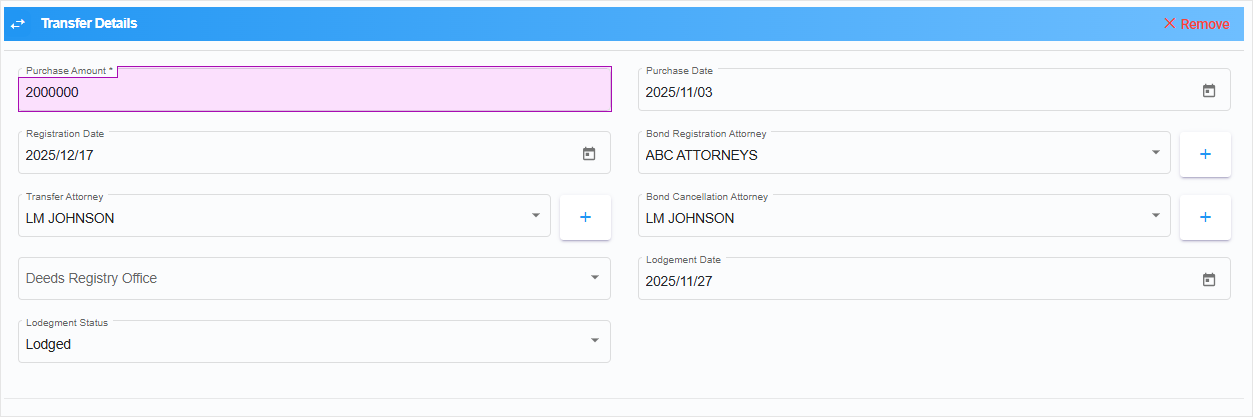
Task: Focus the Purchase Amount field
Action: pos(300,92)
